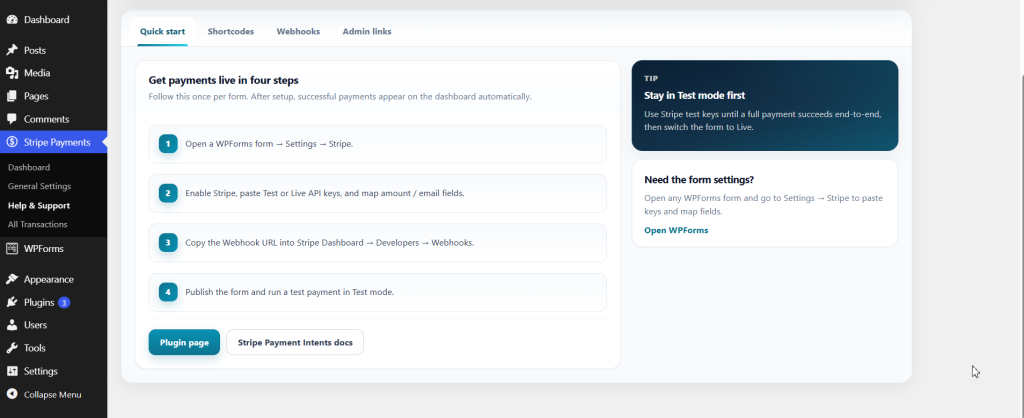Click step 1 Open a WPForms form
The width and height of the screenshot is (1024, 418).
[269, 144]
